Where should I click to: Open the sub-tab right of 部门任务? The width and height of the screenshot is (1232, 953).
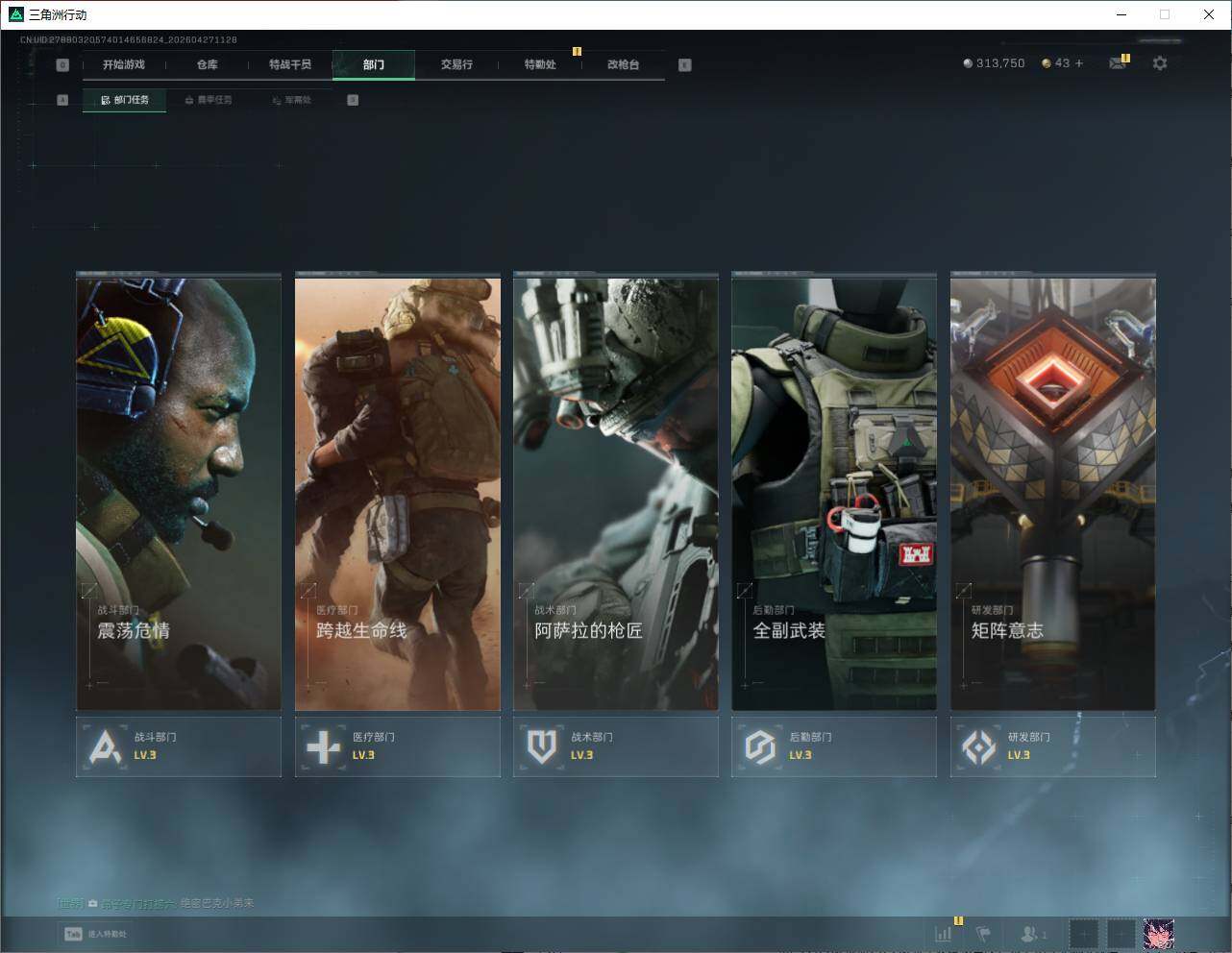[x=209, y=100]
